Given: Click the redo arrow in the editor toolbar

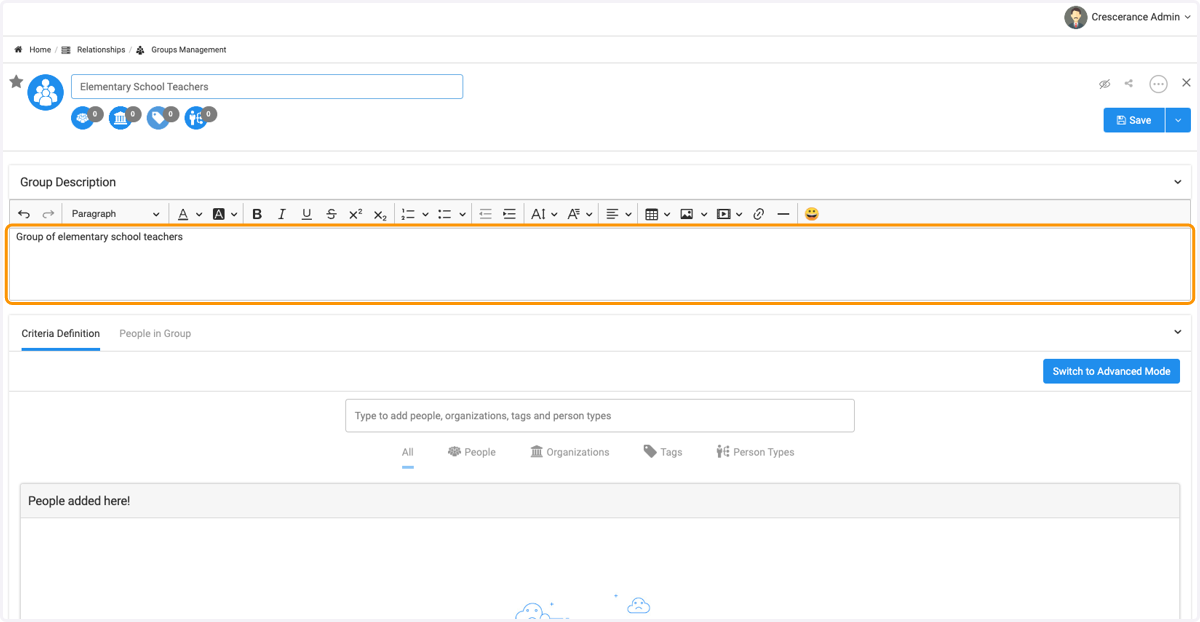Looking at the screenshot, I should coord(48,214).
